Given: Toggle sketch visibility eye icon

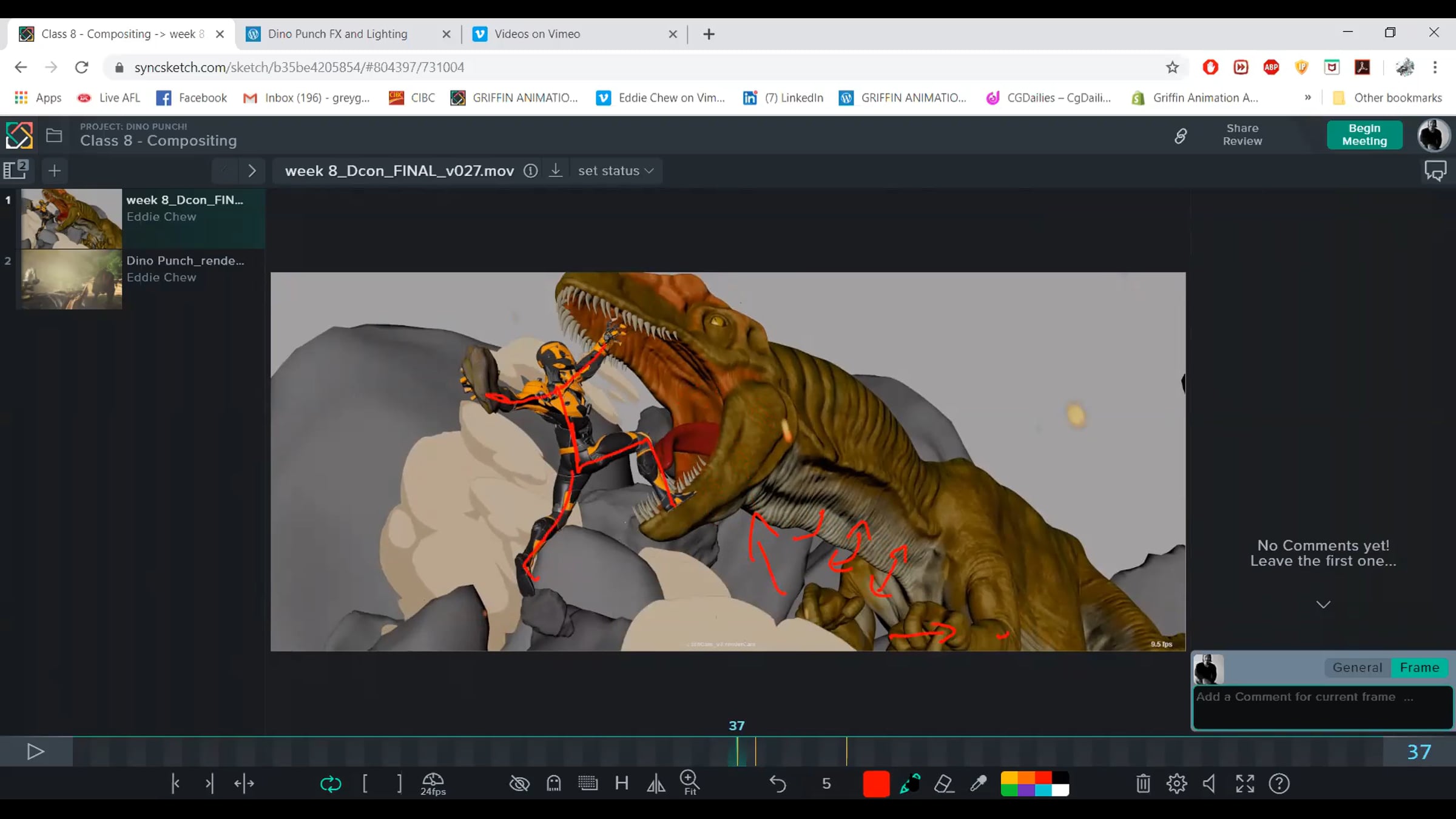Looking at the screenshot, I should [519, 784].
